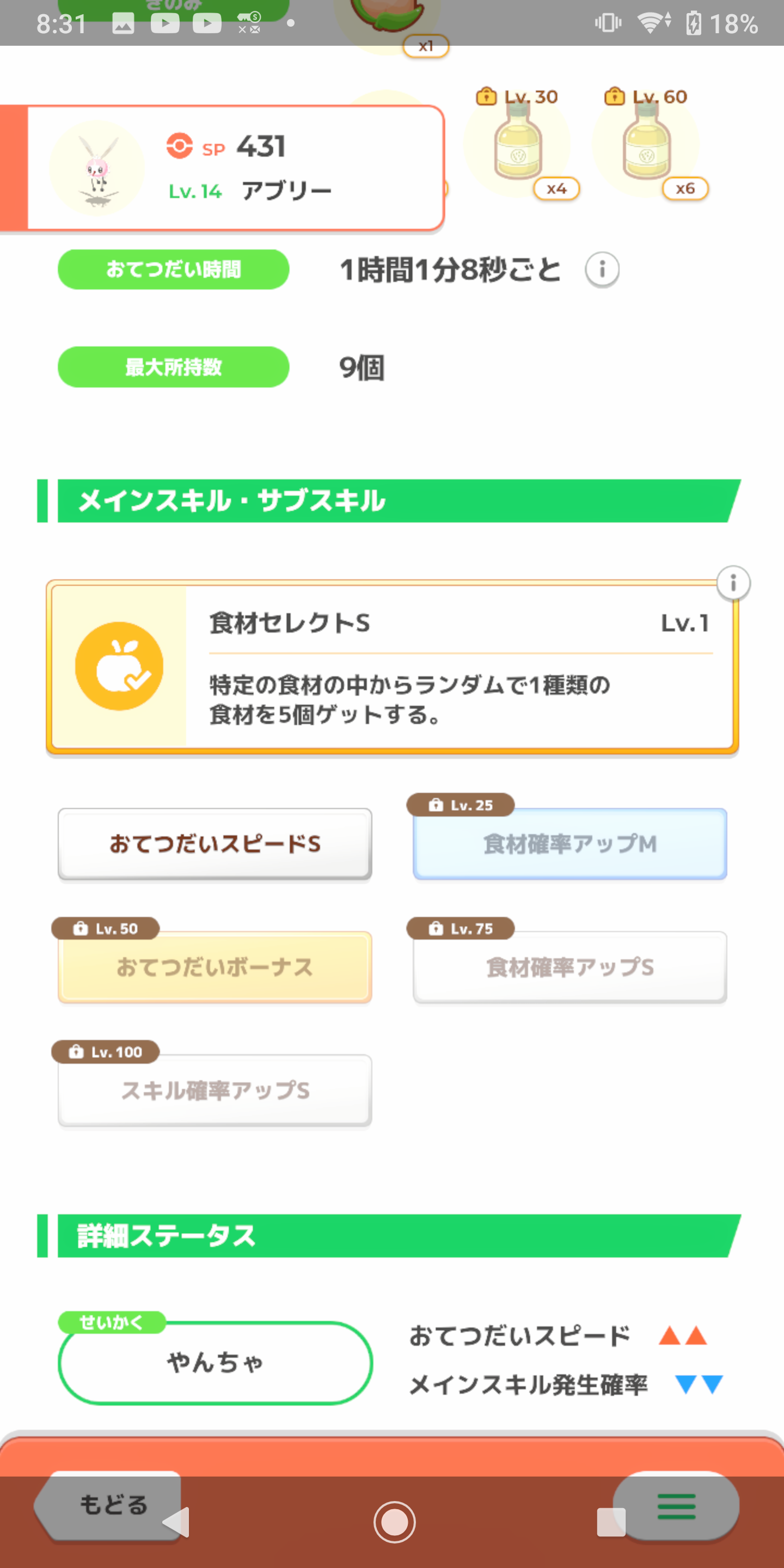Select the おてつだいスピードS sub skill
This screenshot has width=784, height=1568.
point(215,844)
